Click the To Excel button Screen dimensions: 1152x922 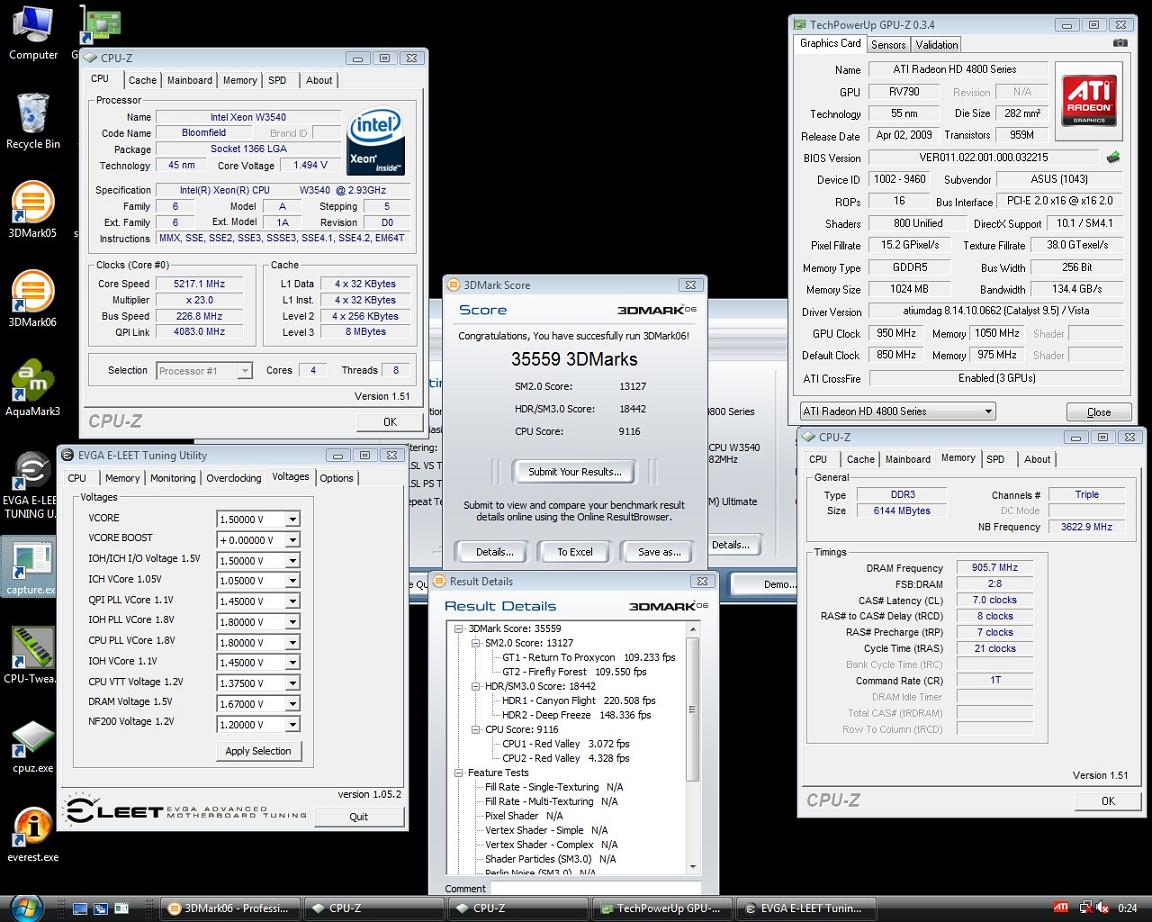(575, 552)
